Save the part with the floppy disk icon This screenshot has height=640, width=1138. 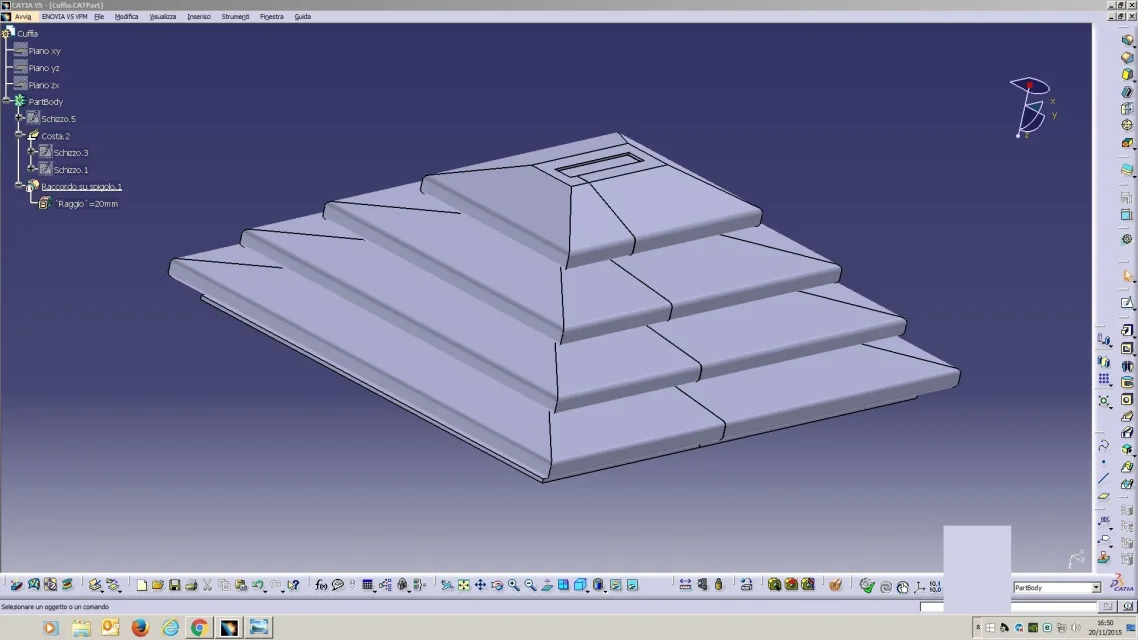[x=174, y=585]
